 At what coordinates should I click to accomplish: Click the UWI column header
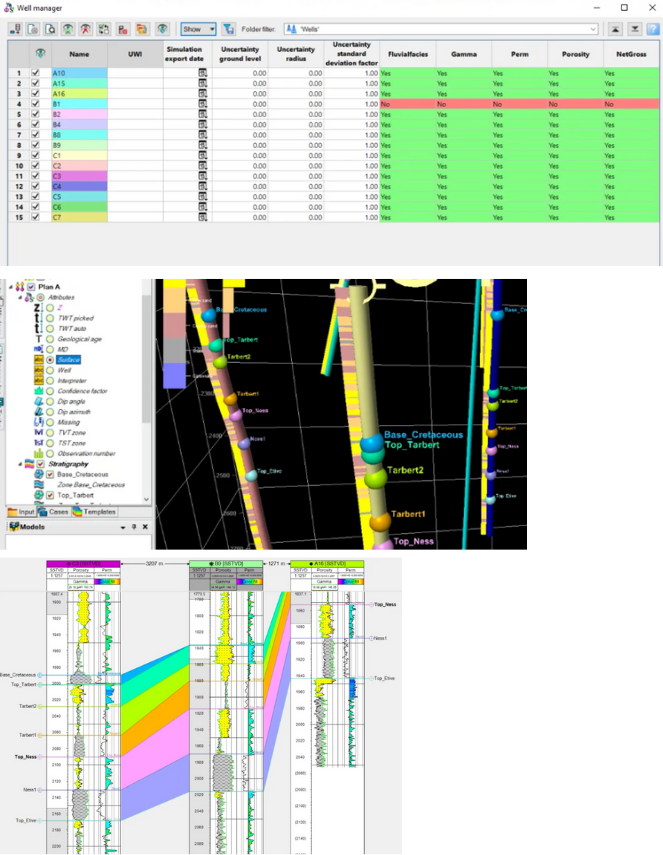[x=135, y=54]
